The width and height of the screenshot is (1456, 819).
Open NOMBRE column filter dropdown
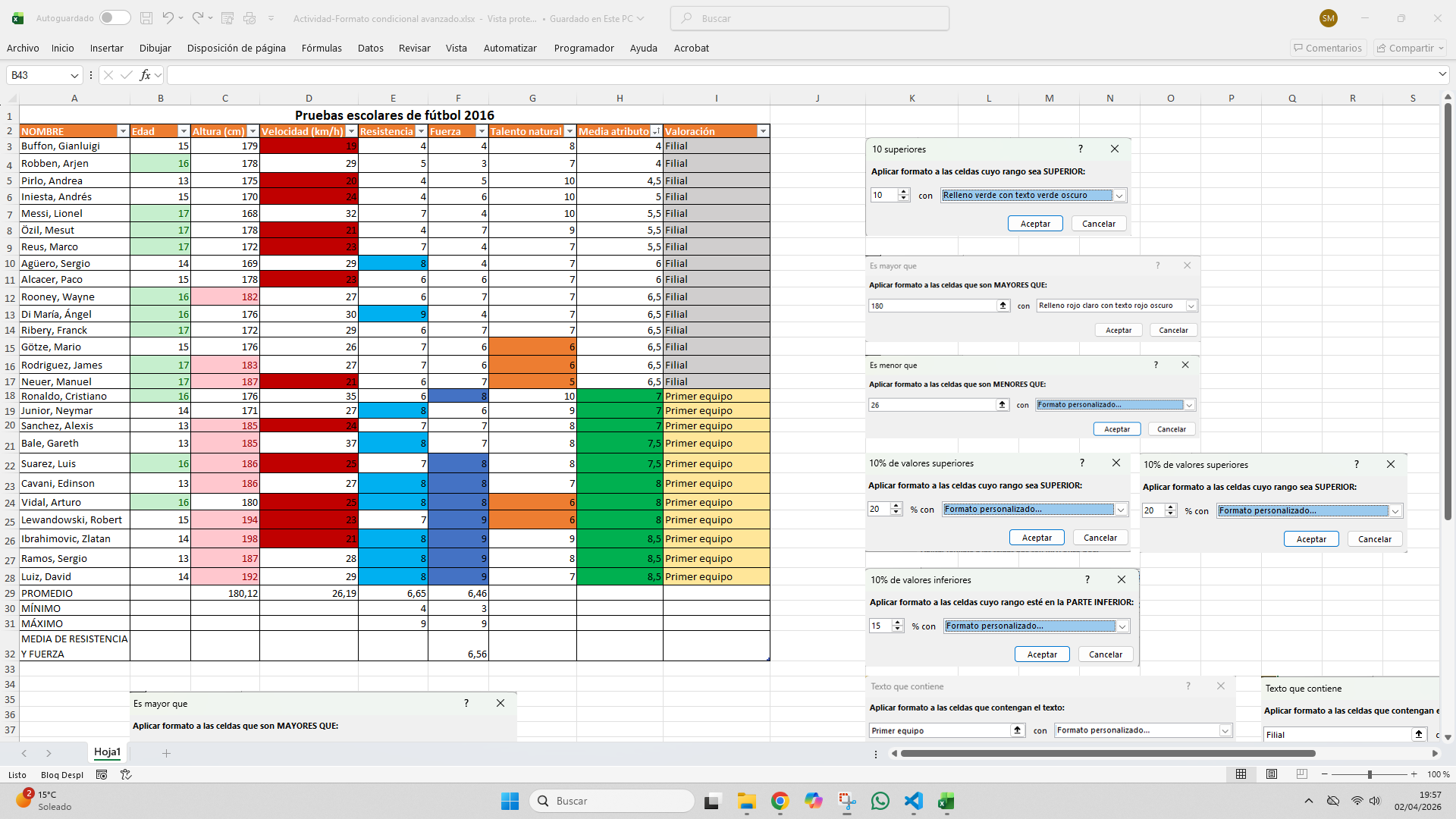(123, 131)
